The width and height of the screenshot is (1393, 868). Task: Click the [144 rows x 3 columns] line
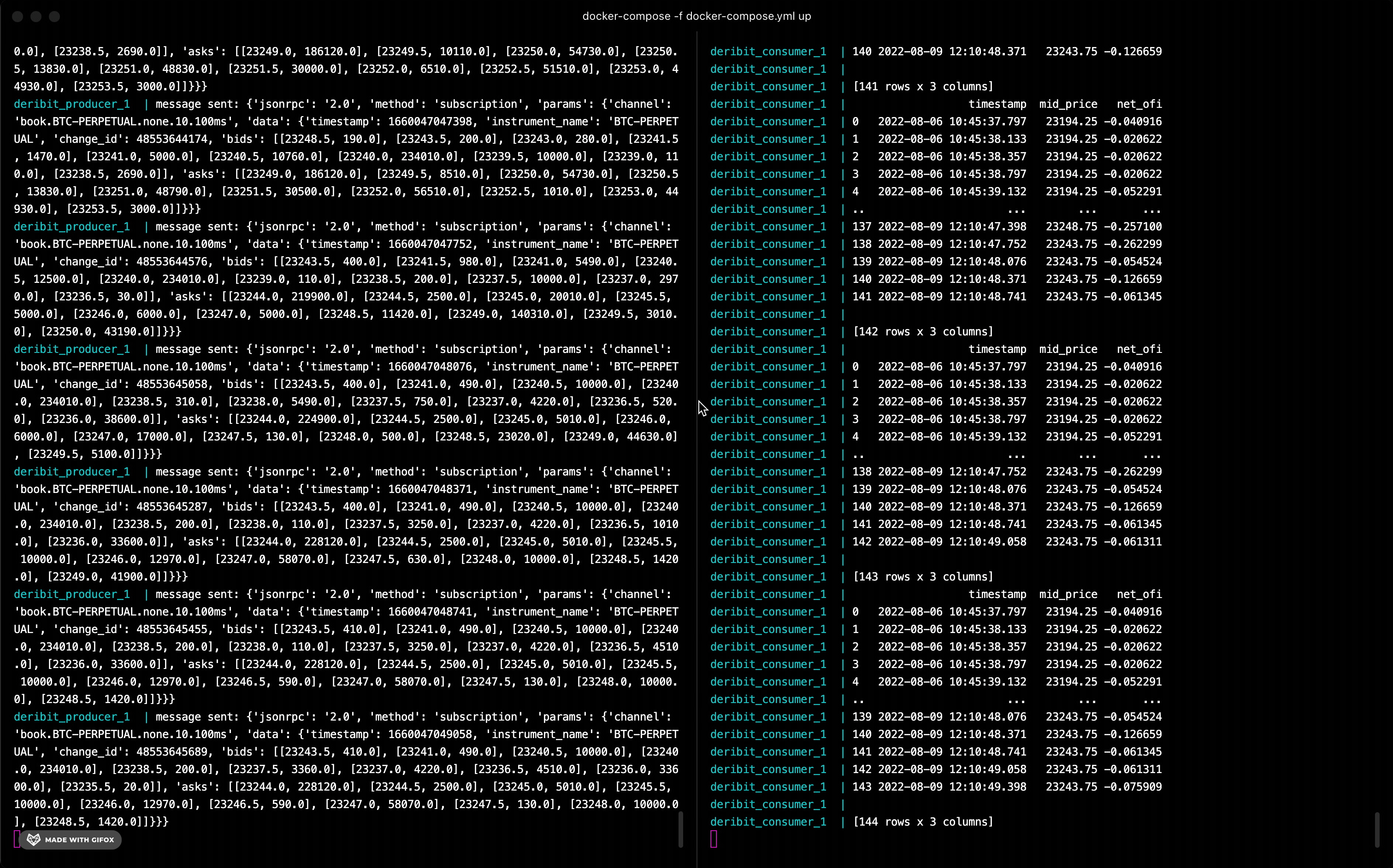pyautogui.click(x=923, y=822)
